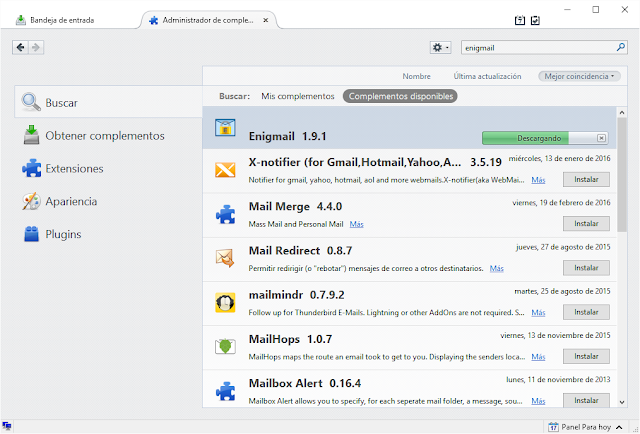Viewport: 640px width, 434px height.
Task: Select the Mis complementos filter
Action: tap(298, 96)
